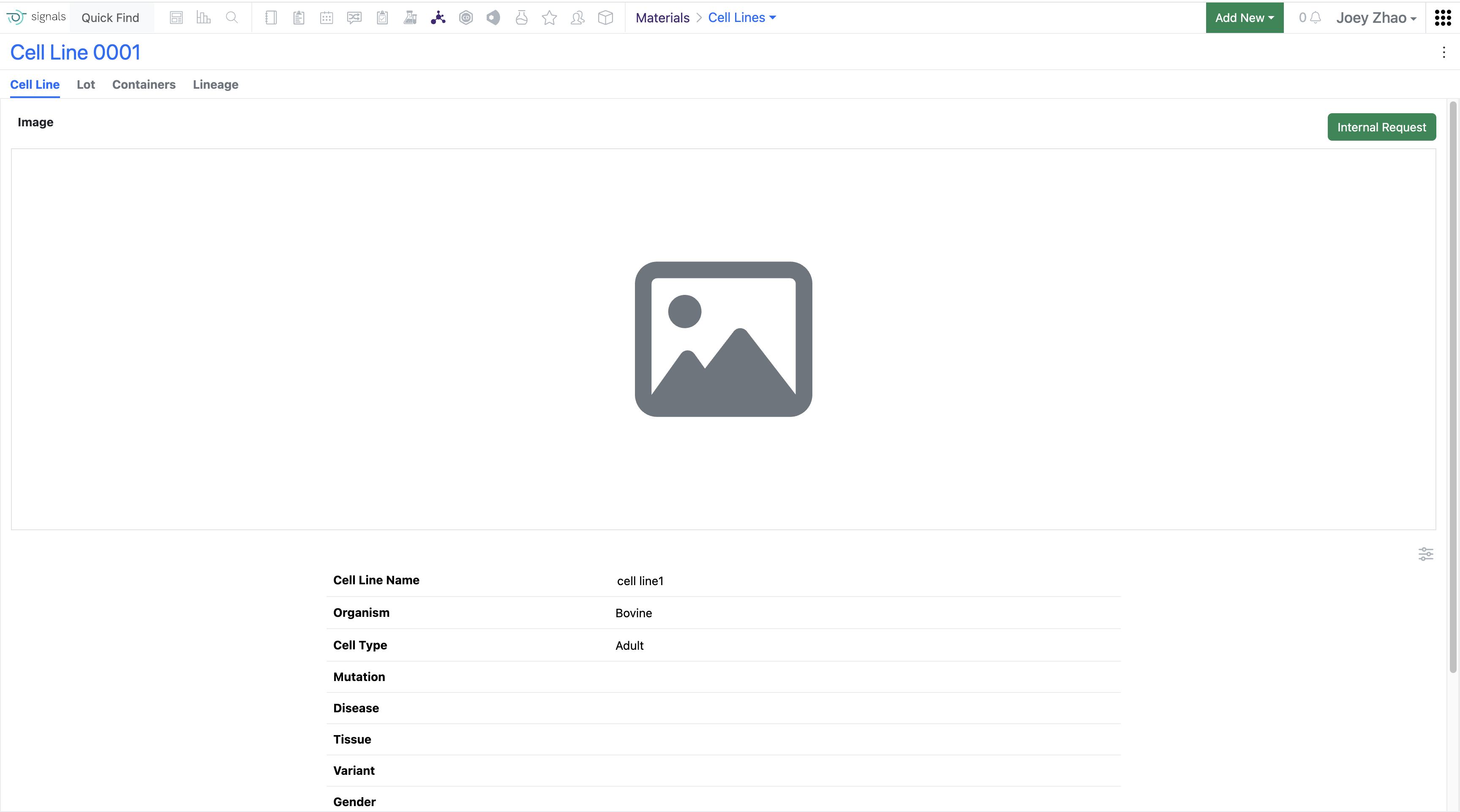Viewport: 1460px width, 812px height.
Task: Click the 'Bovine' organism value
Action: click(634, 613)
